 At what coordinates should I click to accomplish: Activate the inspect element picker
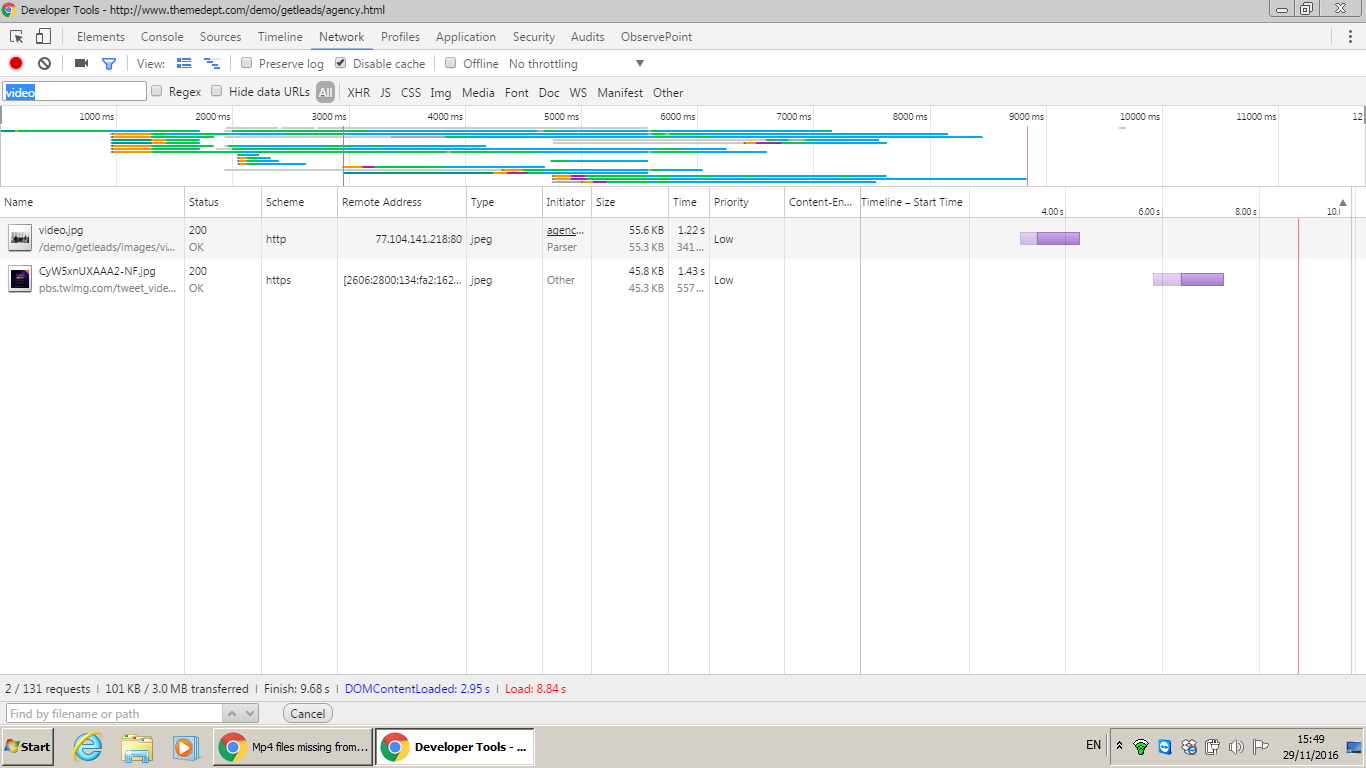[x=17, y=37]
